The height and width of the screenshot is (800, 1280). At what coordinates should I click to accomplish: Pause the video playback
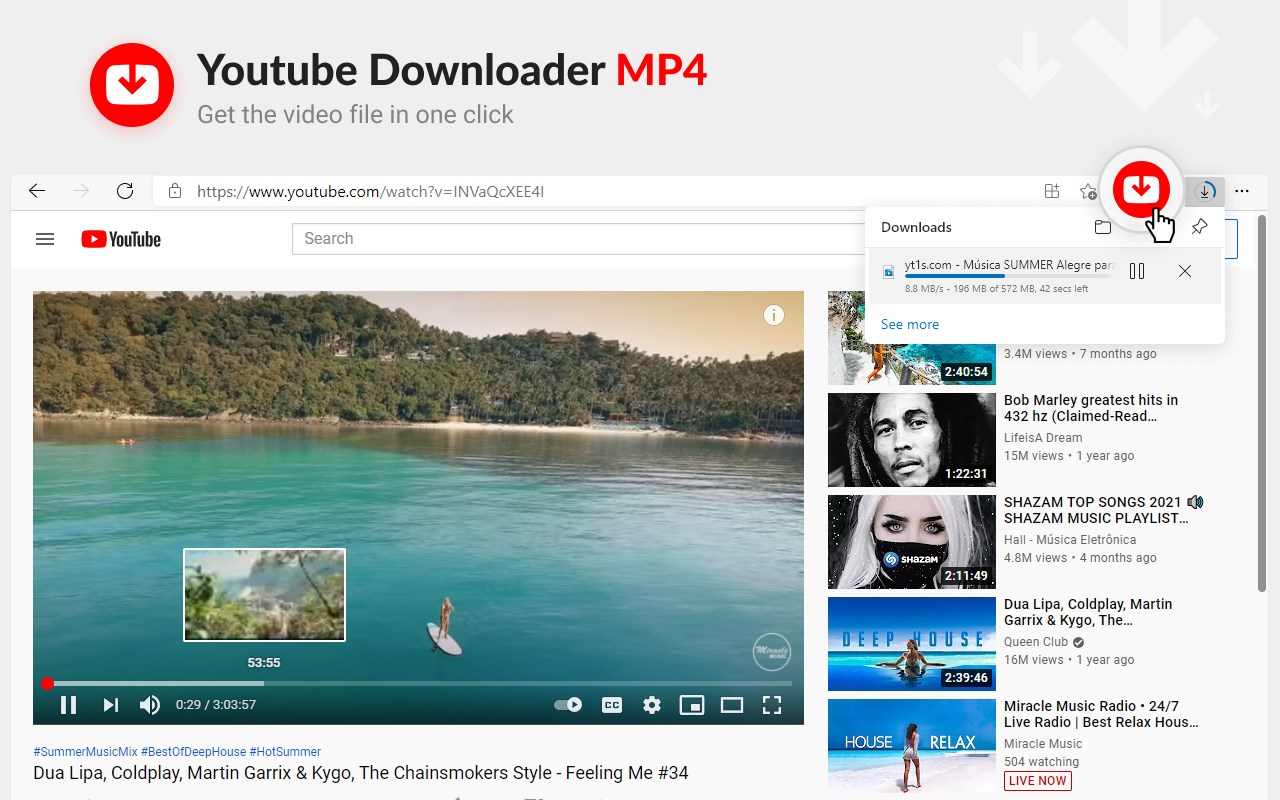pyautogui.click(x=68, y=705)
